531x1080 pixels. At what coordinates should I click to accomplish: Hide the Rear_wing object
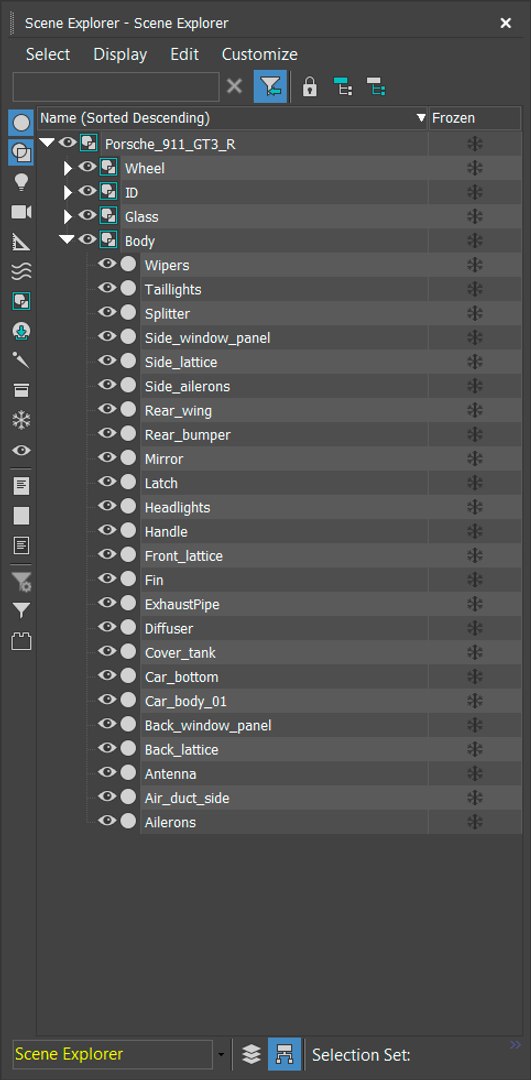click(x=106, y=410)
